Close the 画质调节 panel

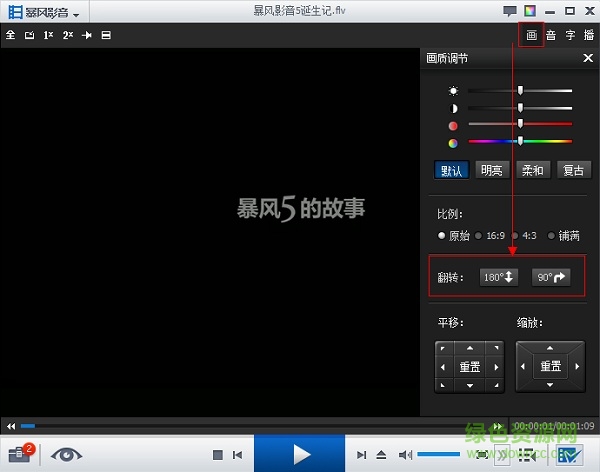(588, 59)
